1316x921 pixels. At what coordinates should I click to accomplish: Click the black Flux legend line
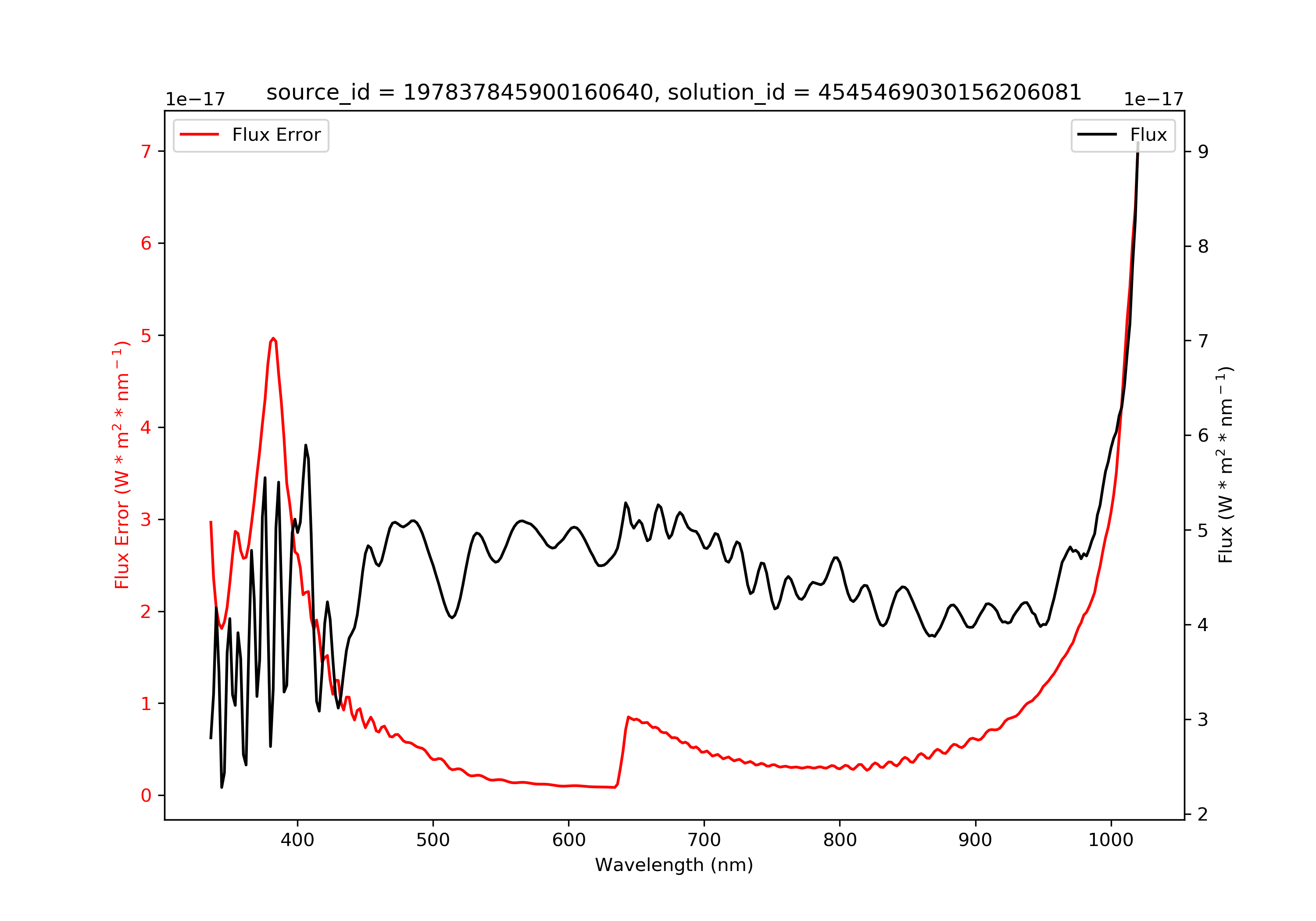(1097, 135)
